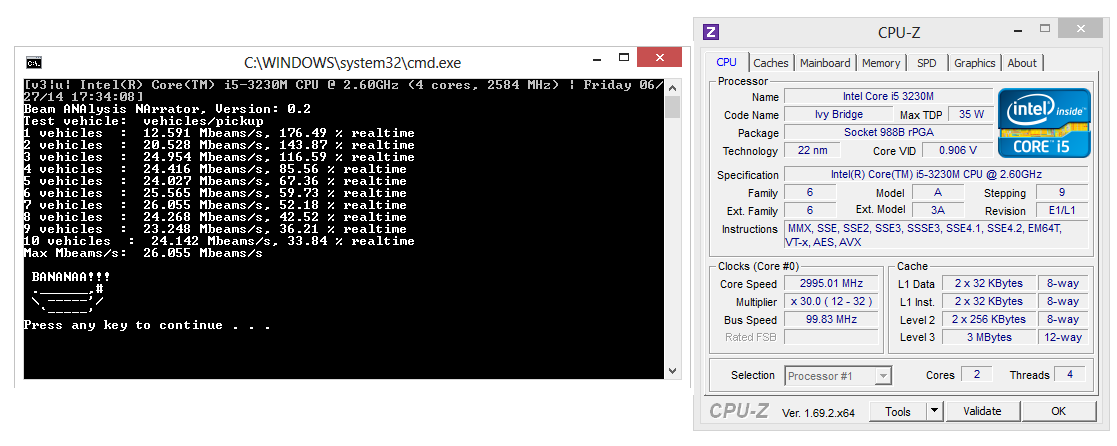Screen dimensions: 1117x446
Task: Click the Cores count value 2
Action: (976, 374)
